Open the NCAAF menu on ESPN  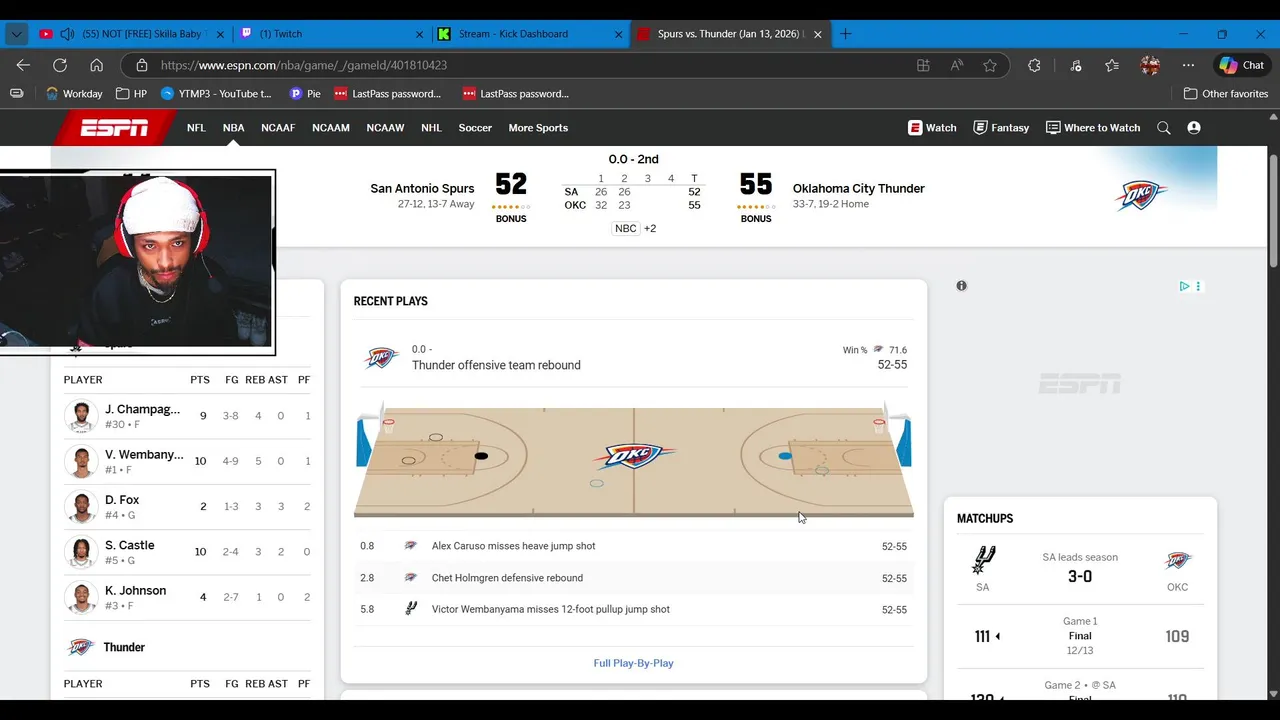pyautogui.click(x=278, y=128)
